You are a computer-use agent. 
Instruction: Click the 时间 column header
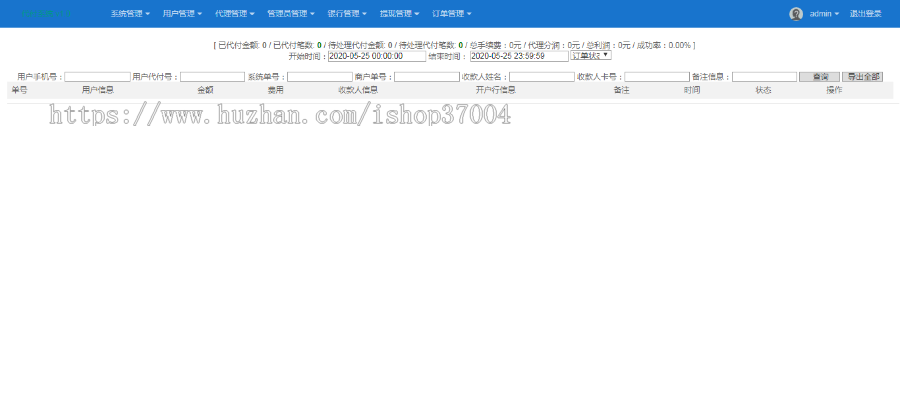coord(692,90)
